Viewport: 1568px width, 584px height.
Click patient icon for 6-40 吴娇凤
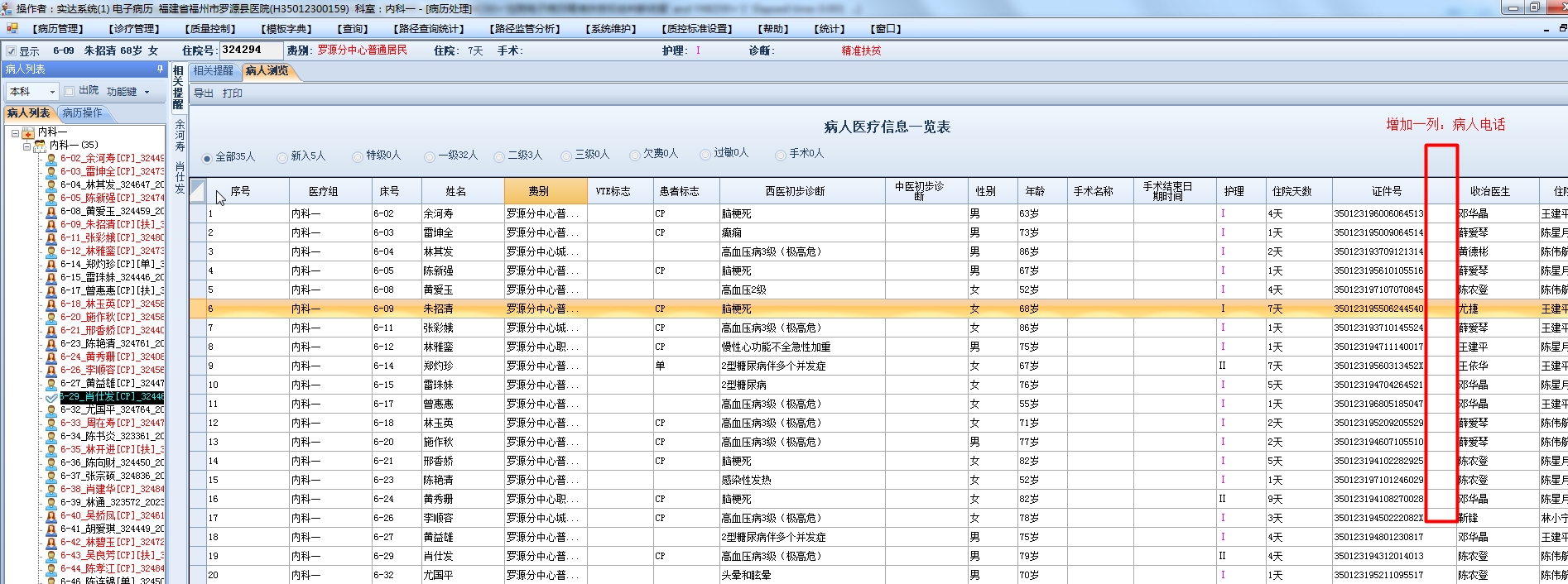[x=51, y=515]
